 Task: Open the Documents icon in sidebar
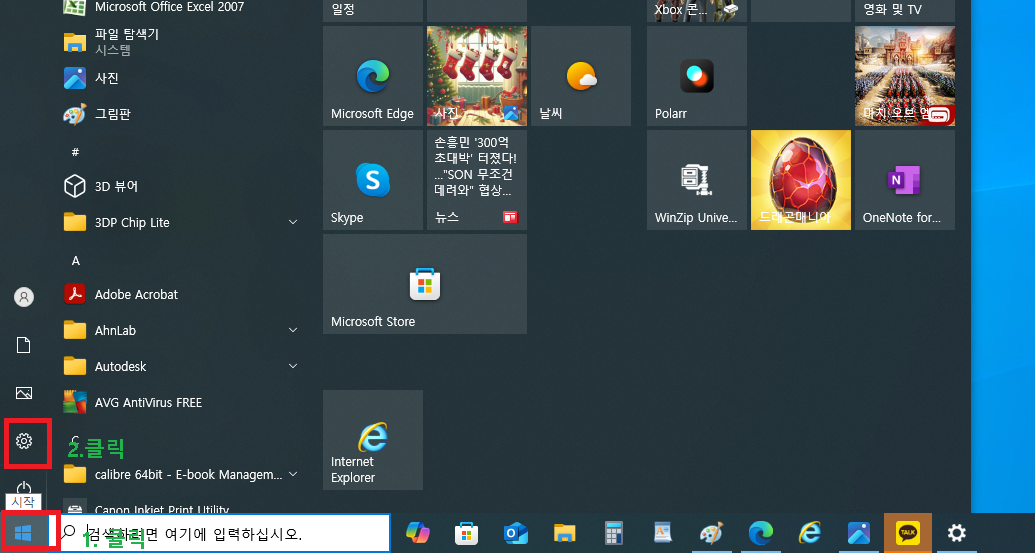24,345
